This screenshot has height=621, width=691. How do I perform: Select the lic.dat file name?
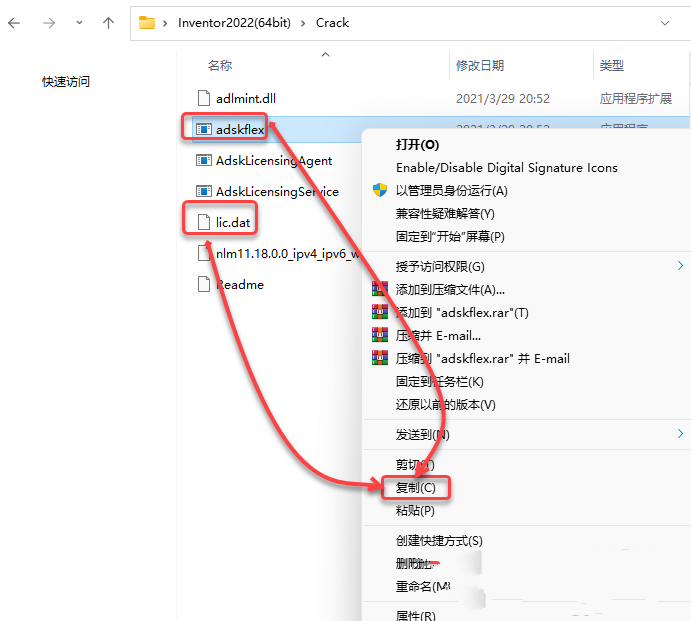click(233, 222)
